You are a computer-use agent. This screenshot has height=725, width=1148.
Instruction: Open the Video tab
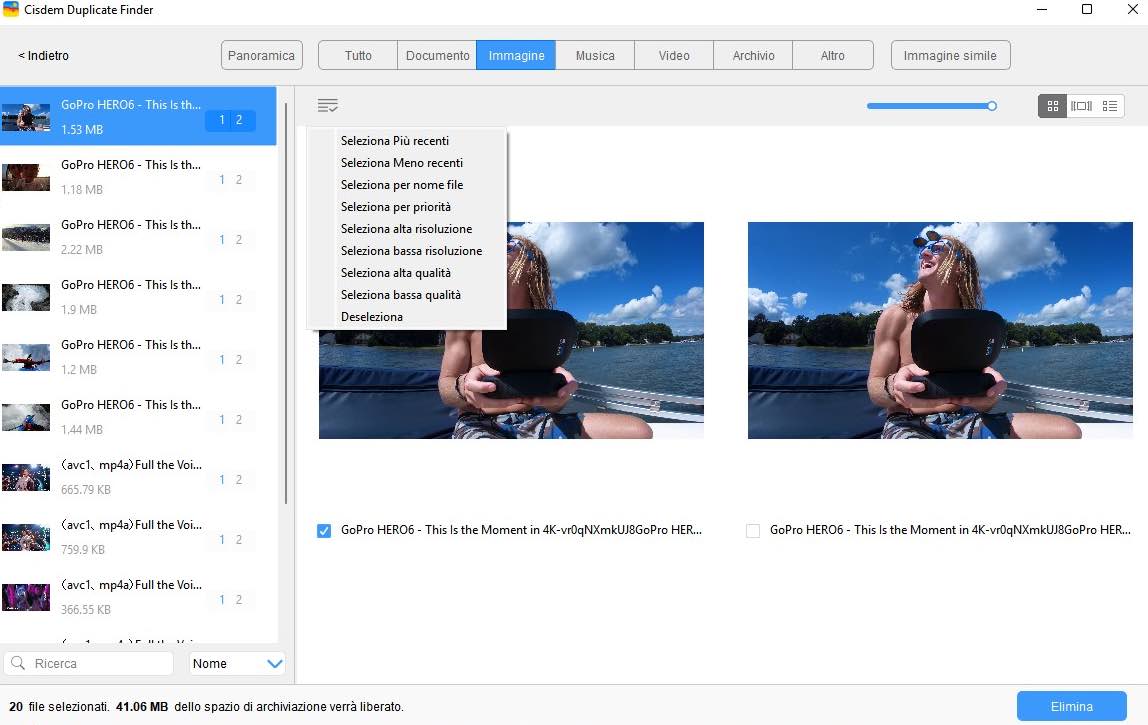pos(673,56)
